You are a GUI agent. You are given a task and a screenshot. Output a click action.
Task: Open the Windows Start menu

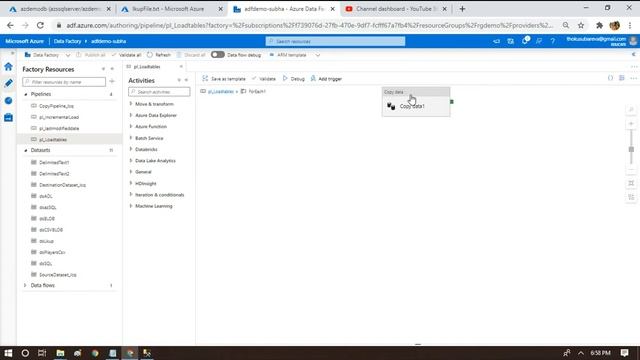(8, 353)
